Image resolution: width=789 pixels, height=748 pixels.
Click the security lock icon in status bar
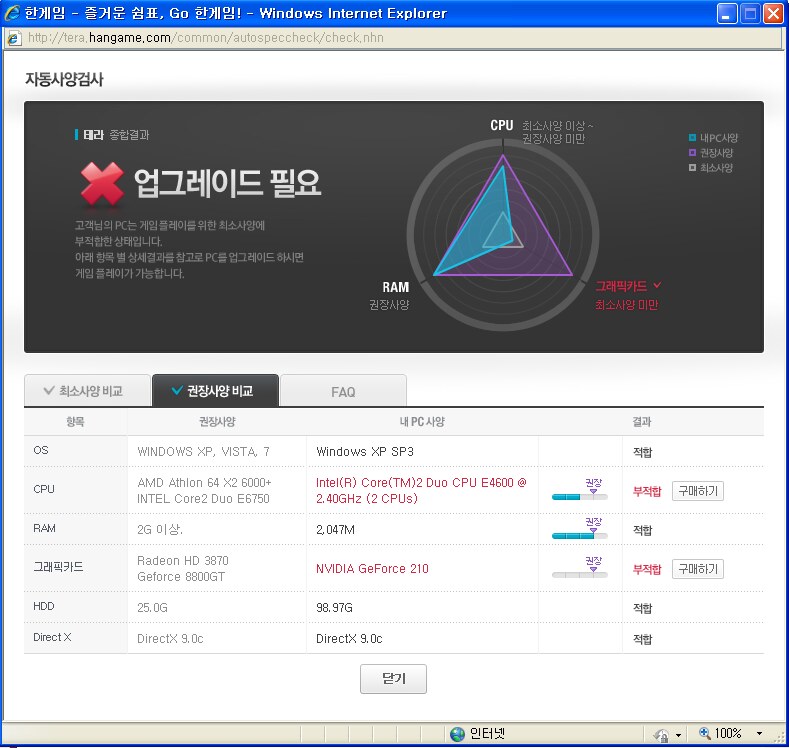coord(662,734)
